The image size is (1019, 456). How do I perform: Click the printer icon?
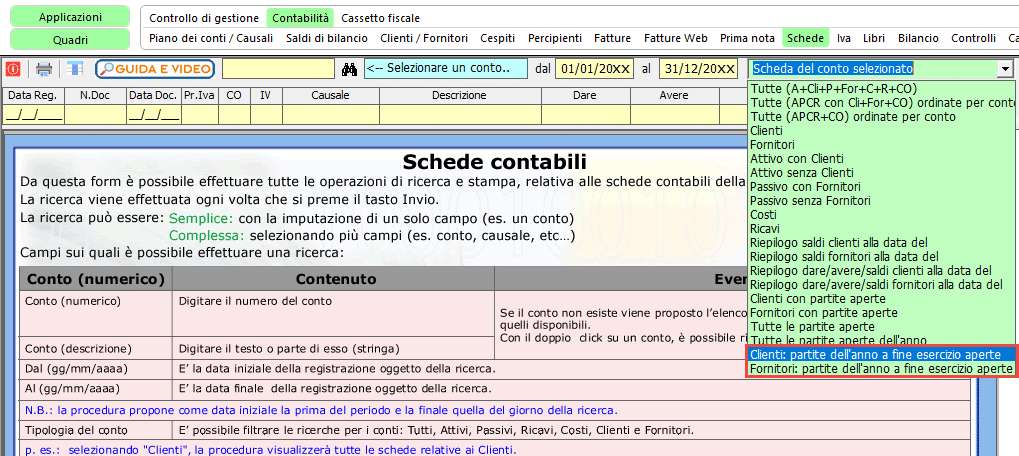coord(44,69)
